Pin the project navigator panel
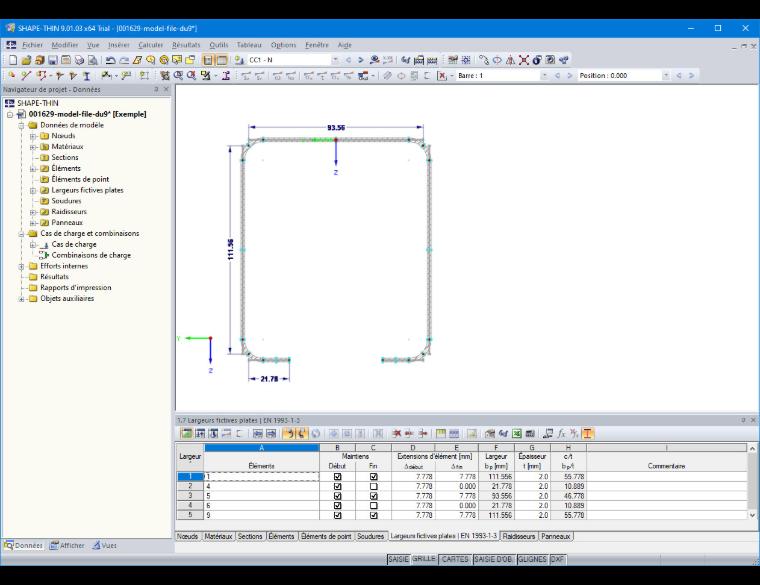 pos(156,90)
